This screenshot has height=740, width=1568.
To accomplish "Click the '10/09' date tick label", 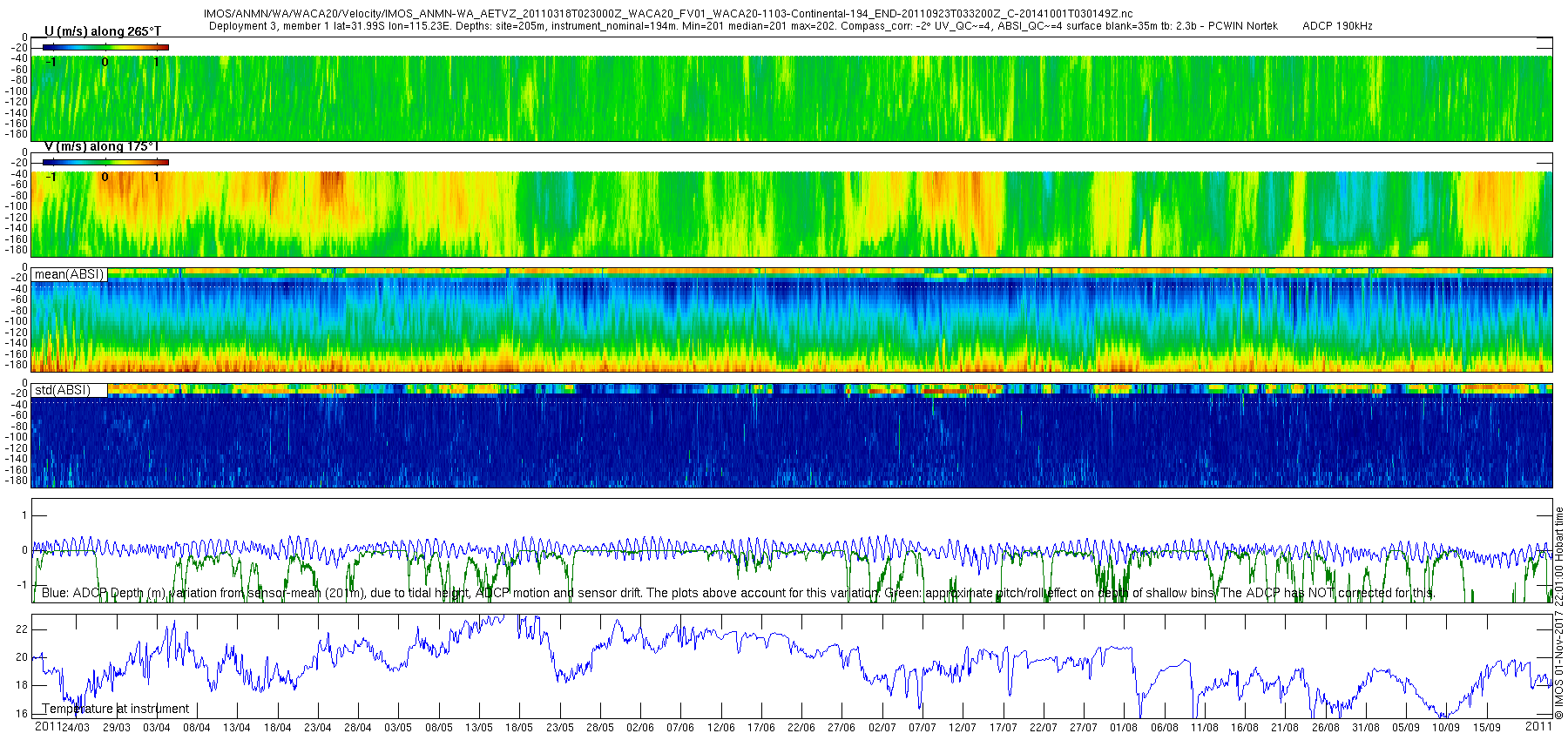I will click(1446, 728).
